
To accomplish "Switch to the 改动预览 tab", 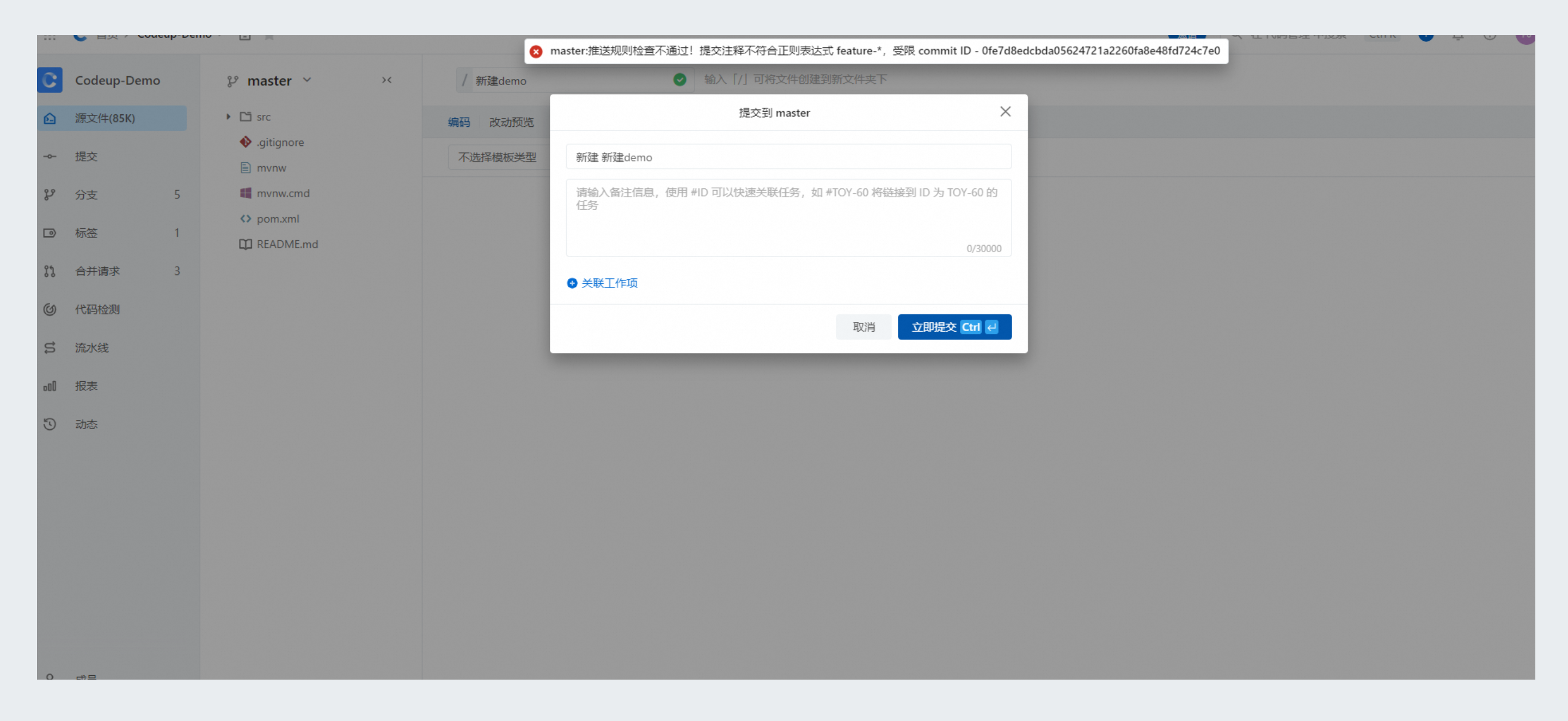I will [511, 123].
